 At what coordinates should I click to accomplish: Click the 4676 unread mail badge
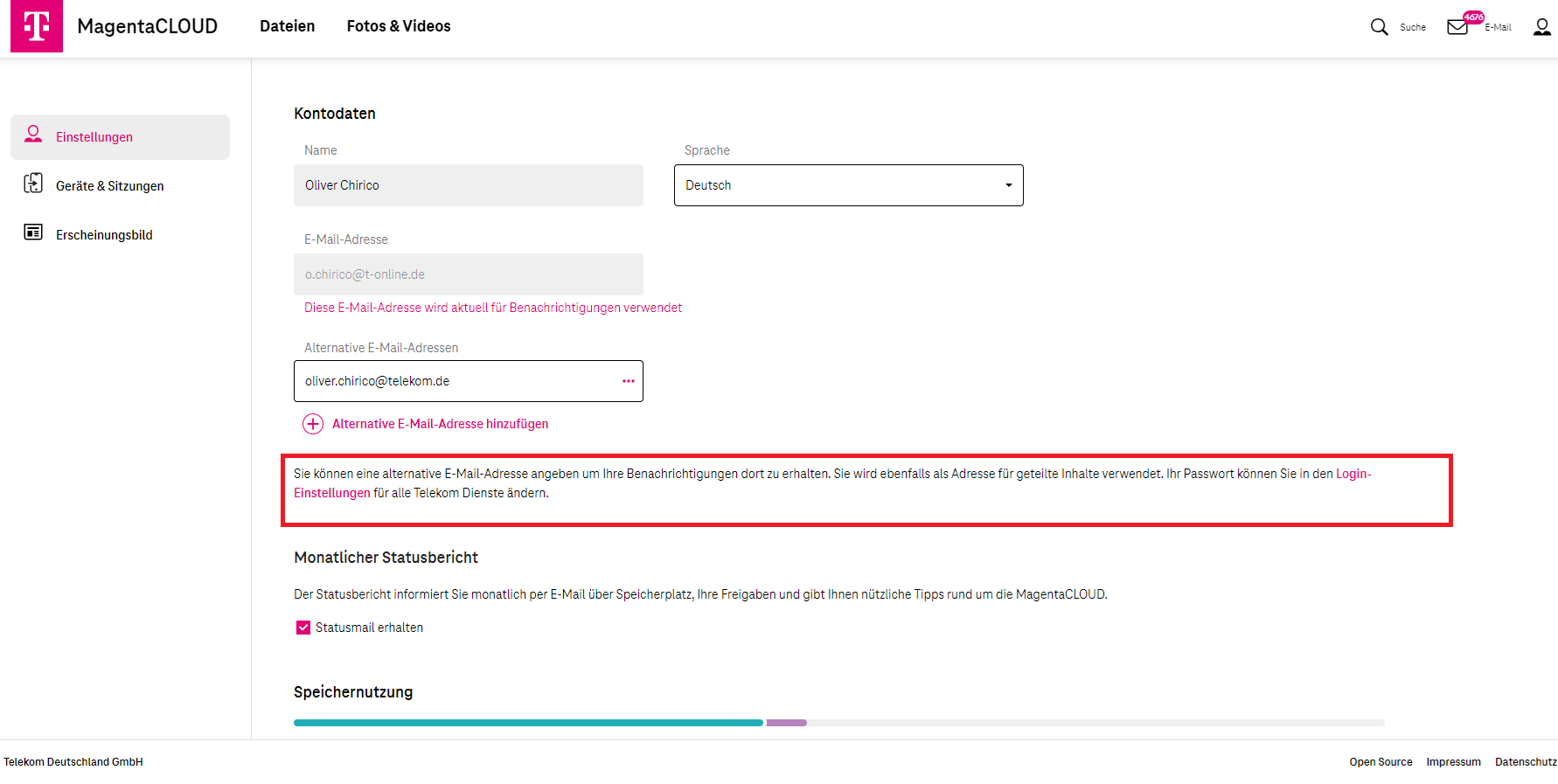point(1474,17)
